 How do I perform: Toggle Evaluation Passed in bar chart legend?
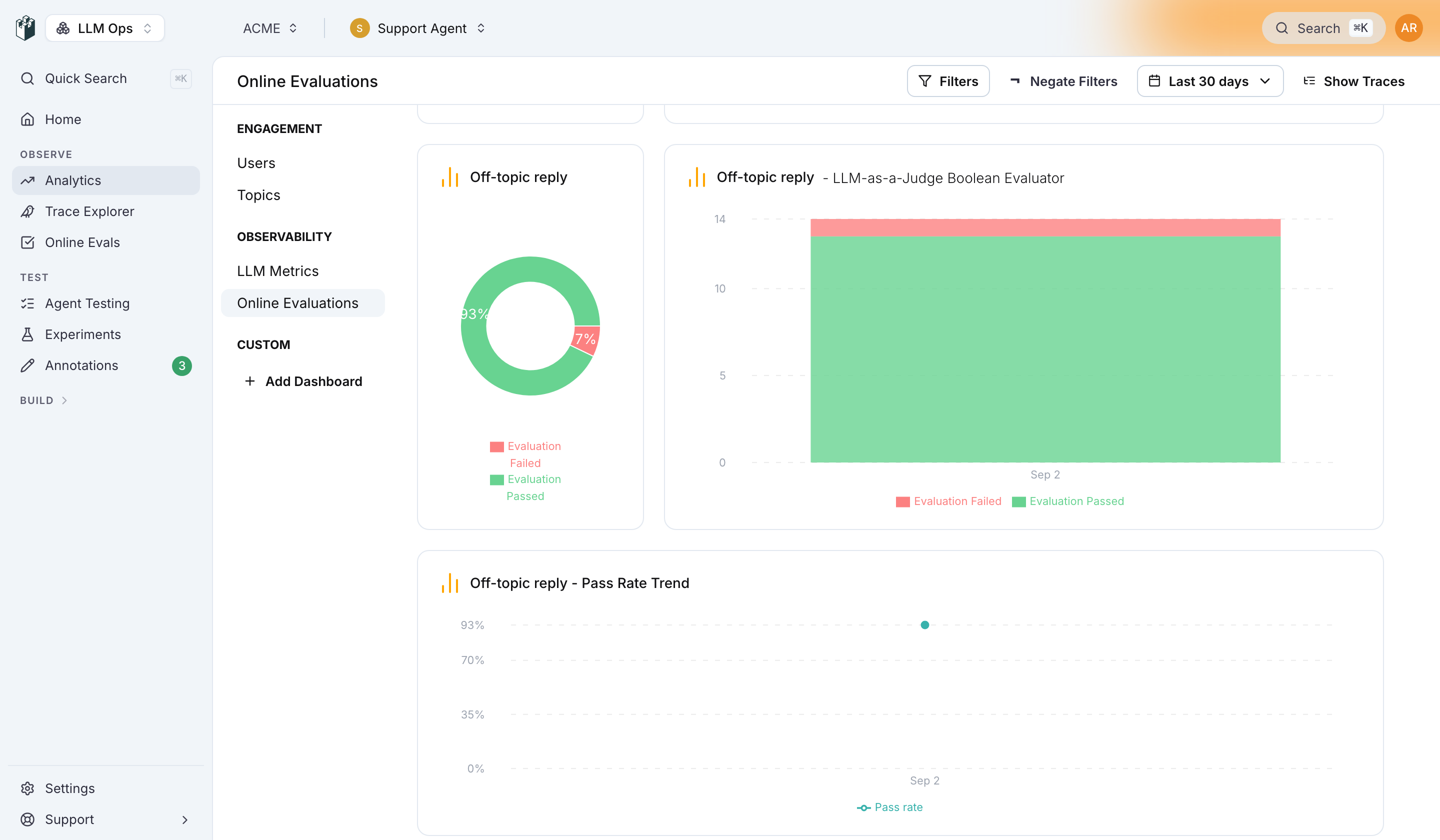point(1068,501)
